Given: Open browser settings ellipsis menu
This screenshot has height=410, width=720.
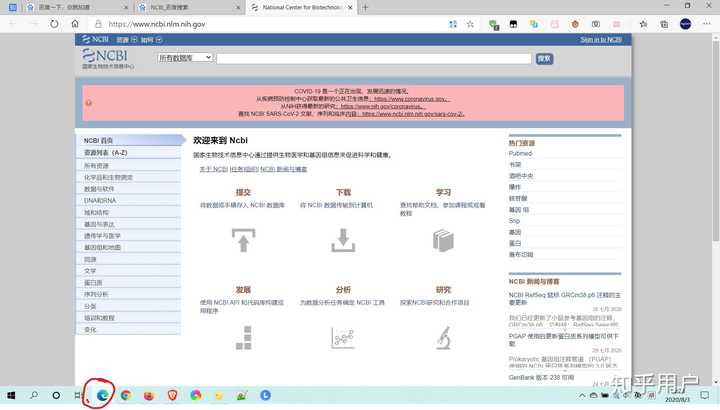Looking at the screenshot, I should click(x=707, y=24).
